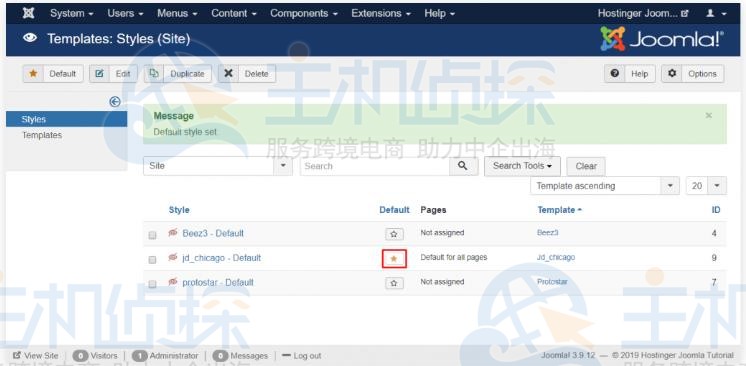Click the Joomla! brand logo in header
Viewport: 746px width, 366px height.
662,39
